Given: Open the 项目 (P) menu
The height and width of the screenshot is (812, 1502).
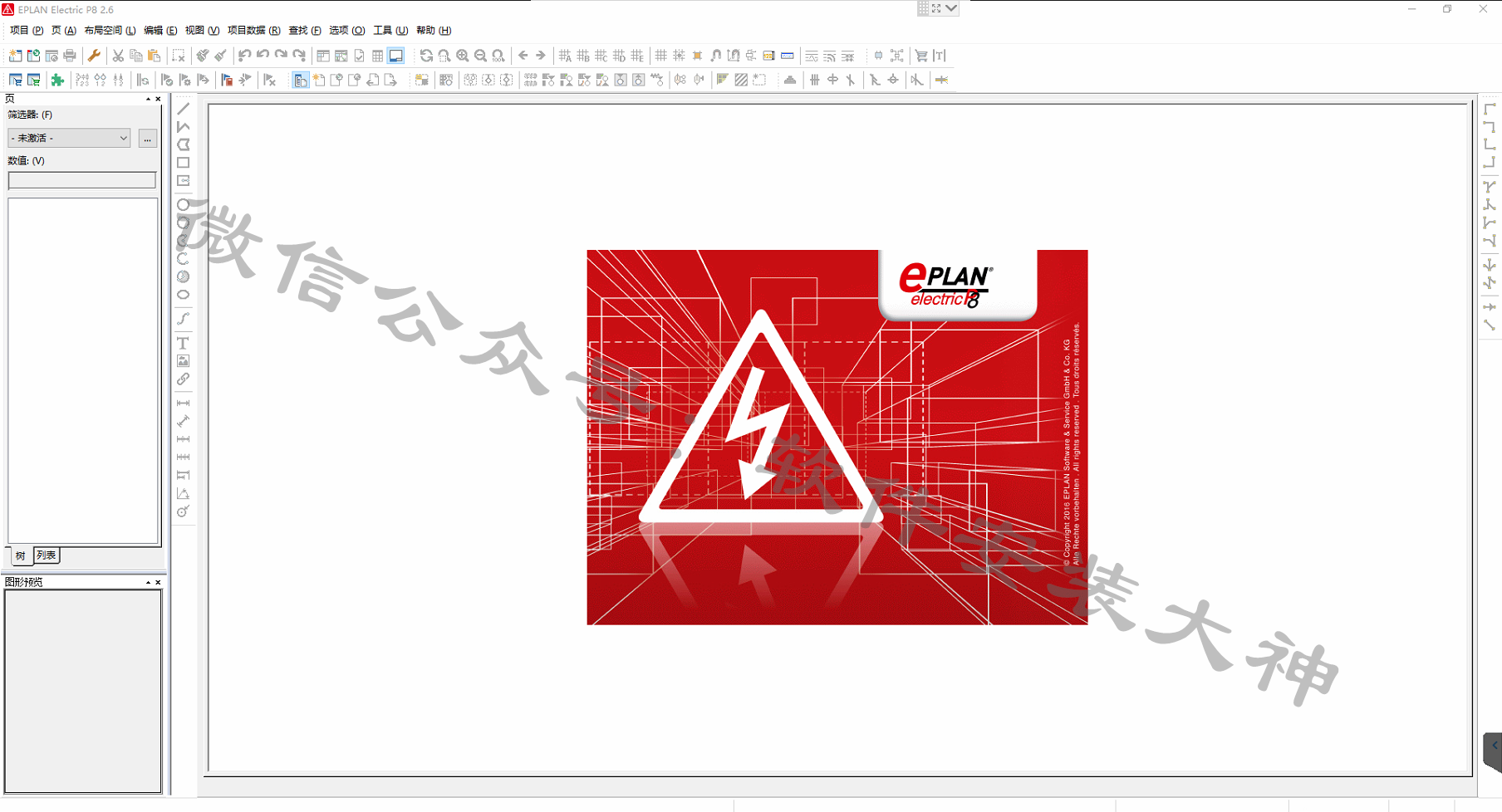Looking at the screenshot, I should (27, 31).
